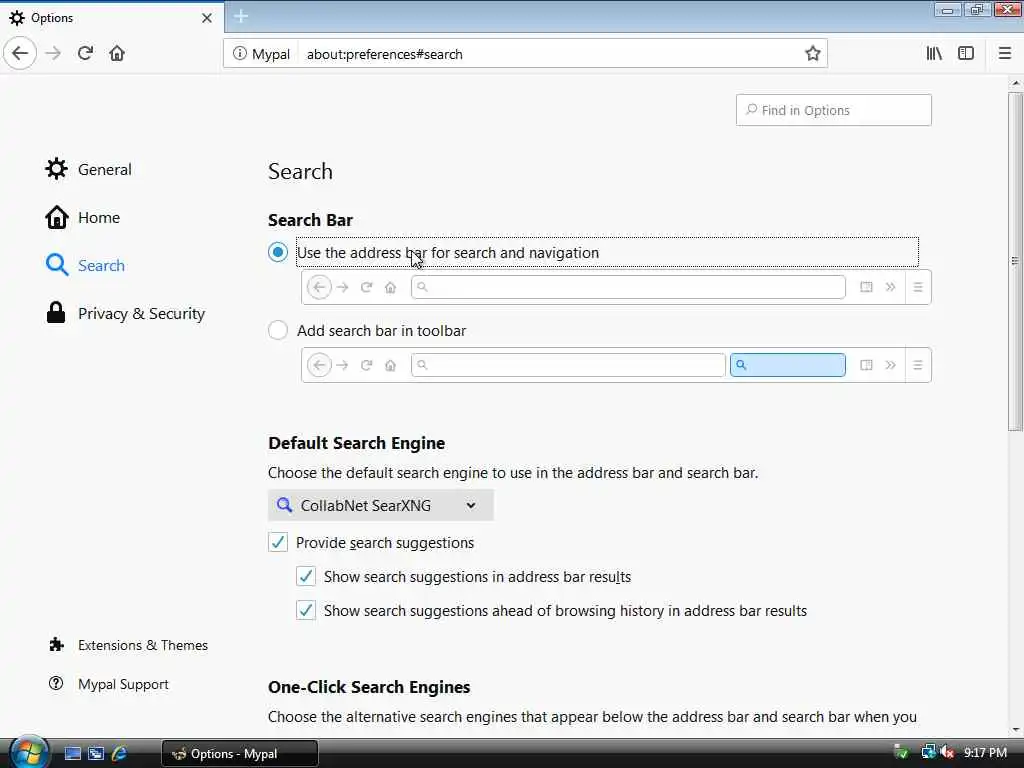Viewport: 1024px width, 768px height.
Task: Open Home preferences category
Action: [83, 217]
